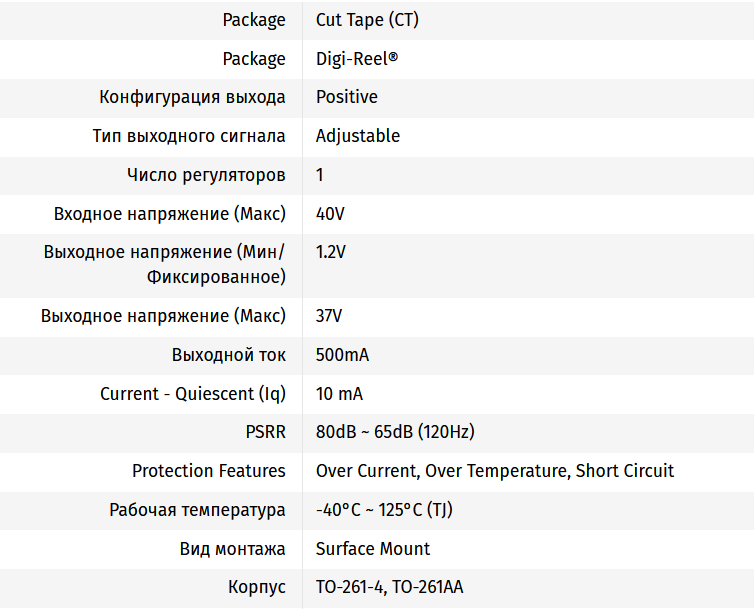Select the 40V input voltage value

[330, 214]
